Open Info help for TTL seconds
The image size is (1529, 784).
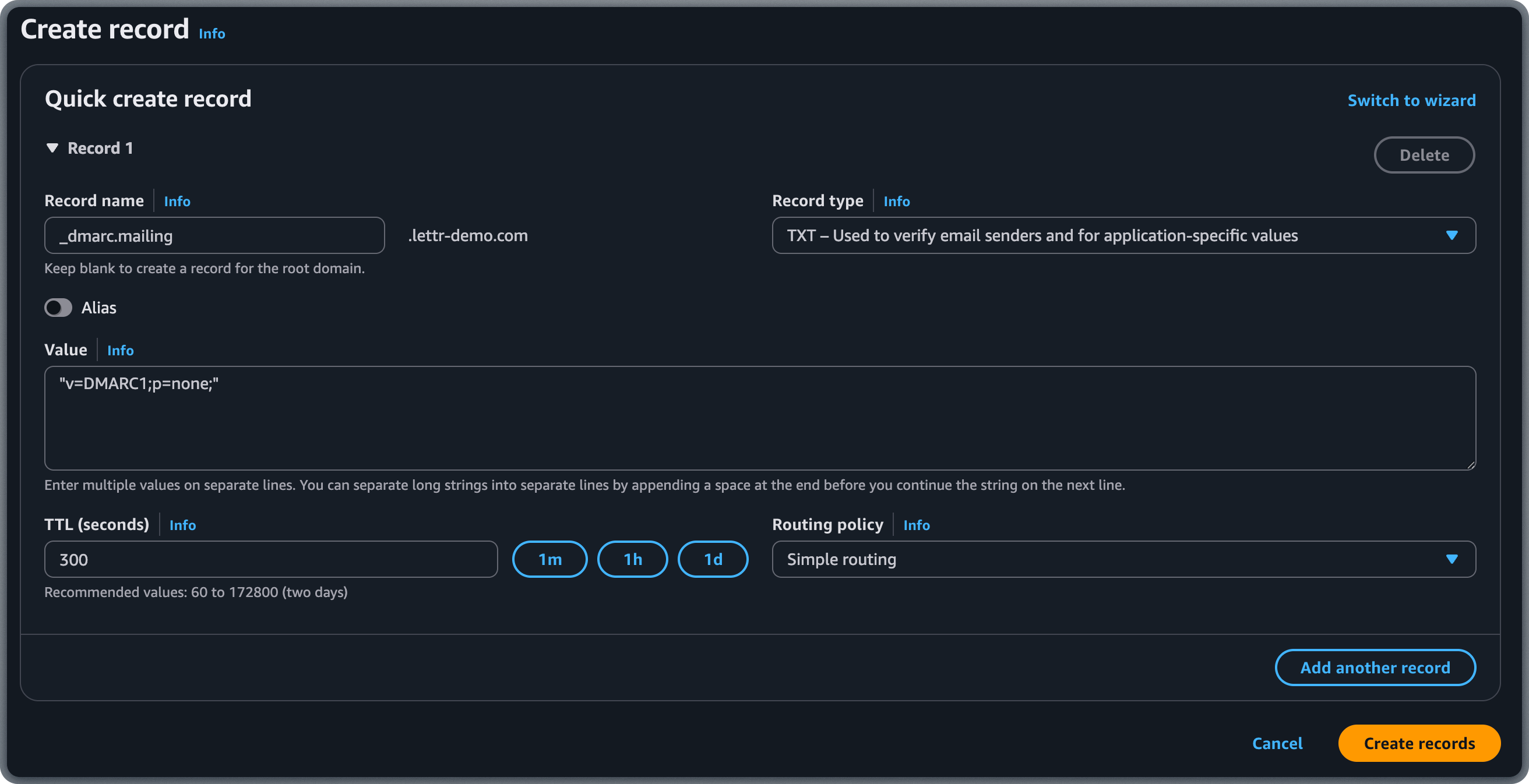[x=183, y=525]
